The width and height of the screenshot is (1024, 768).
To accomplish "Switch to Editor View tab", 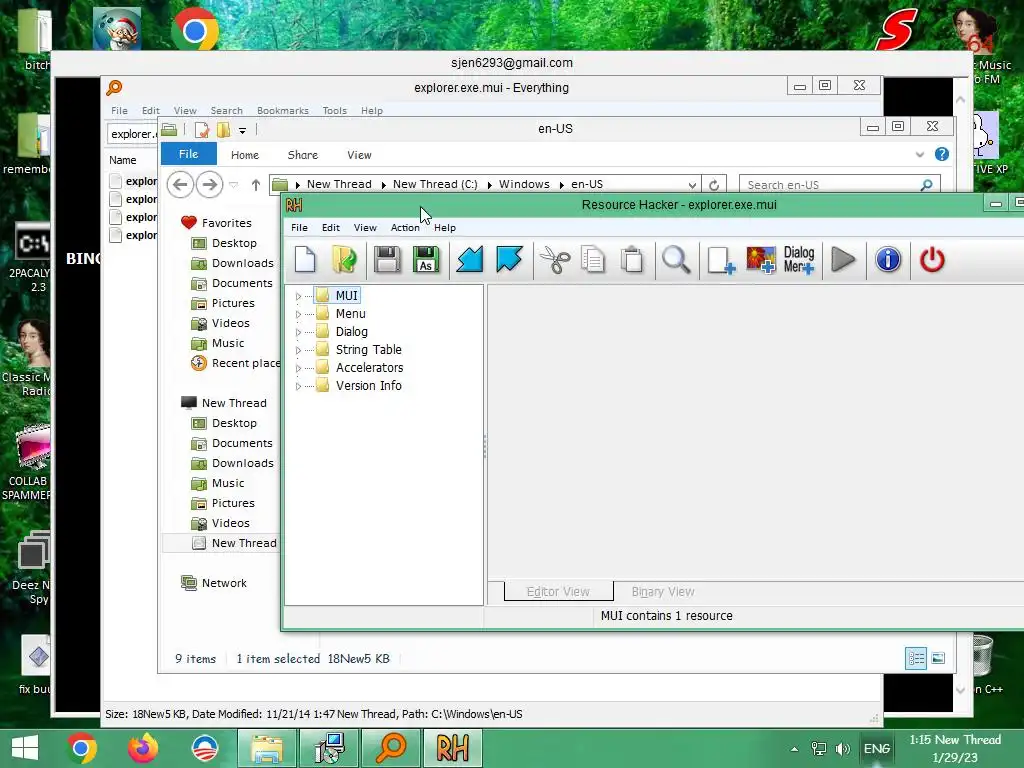I will coord(558,592).
